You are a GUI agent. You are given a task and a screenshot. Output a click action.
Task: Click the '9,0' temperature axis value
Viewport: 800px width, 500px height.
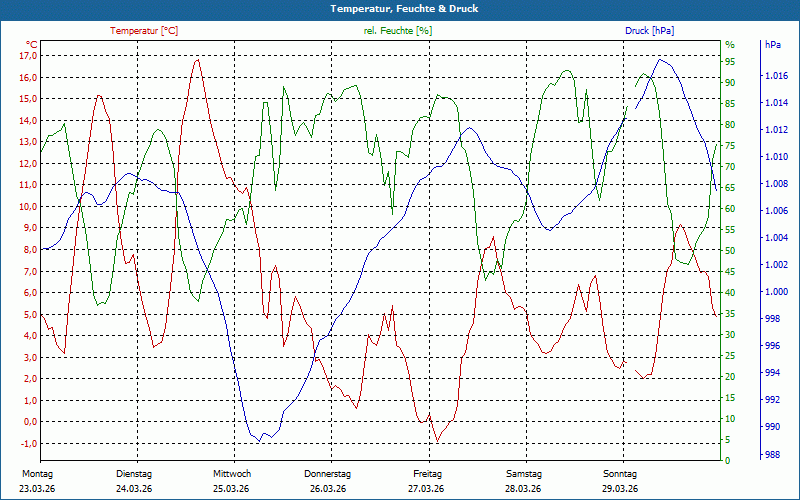pos(30,228)
